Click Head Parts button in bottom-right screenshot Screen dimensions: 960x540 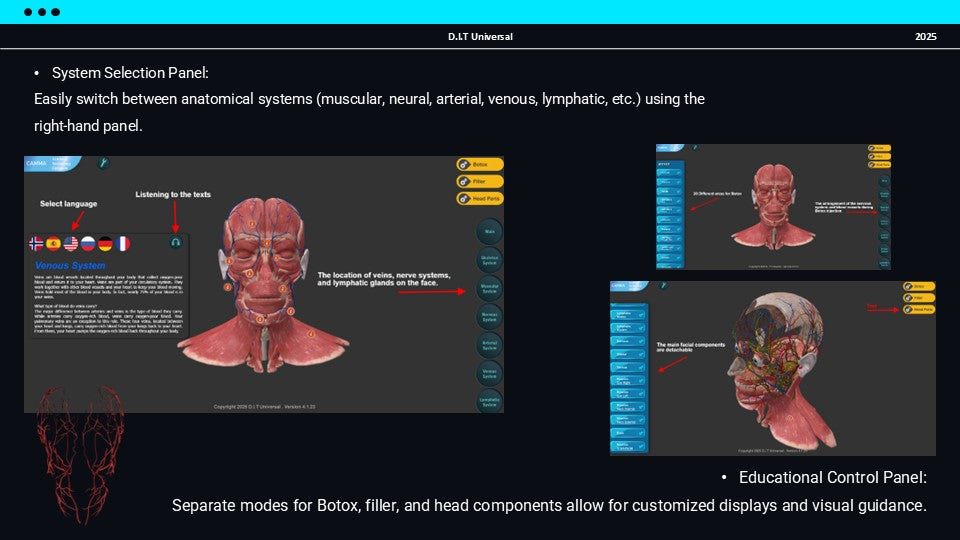(919, 310)
